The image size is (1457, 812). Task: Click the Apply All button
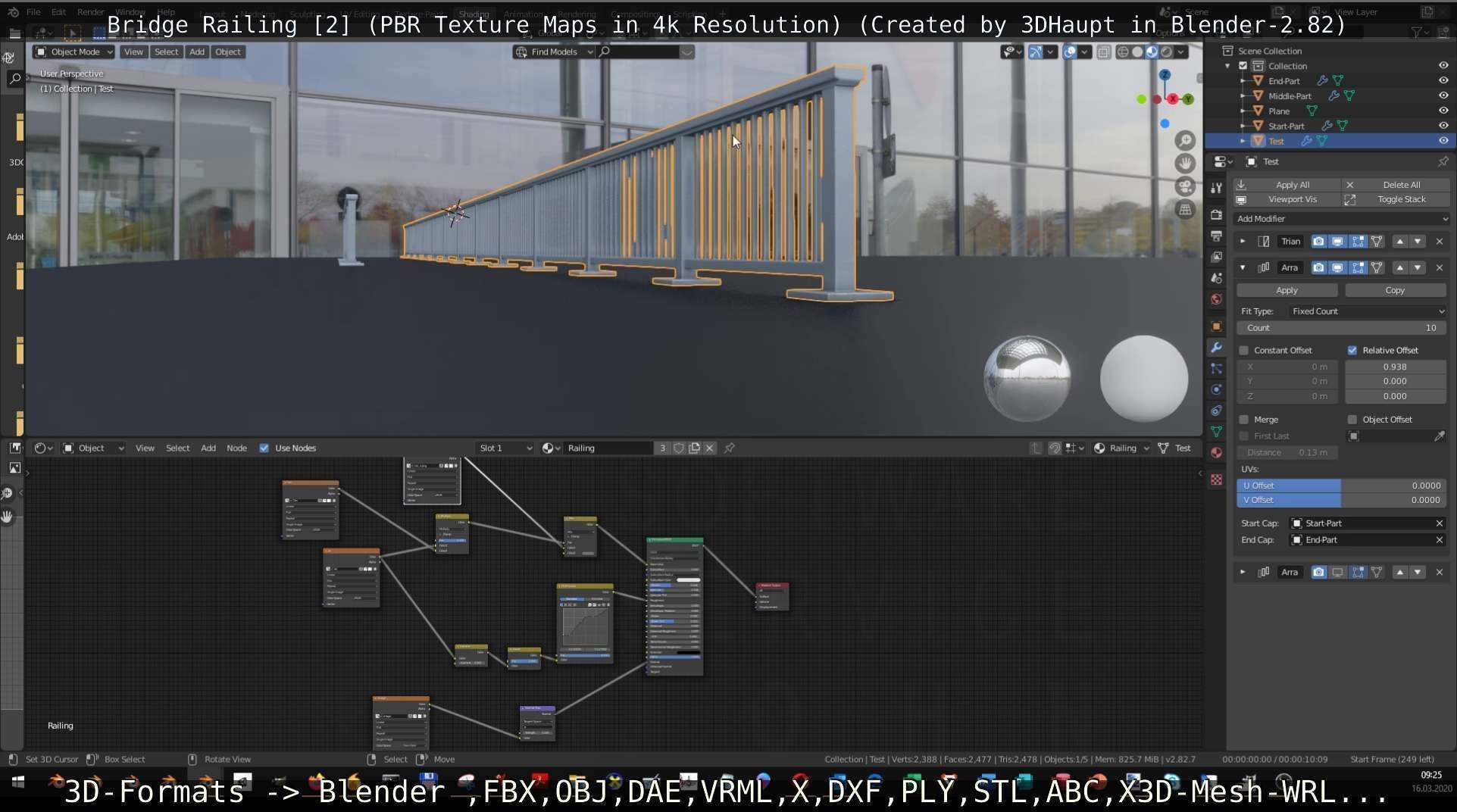[1287, 185]
